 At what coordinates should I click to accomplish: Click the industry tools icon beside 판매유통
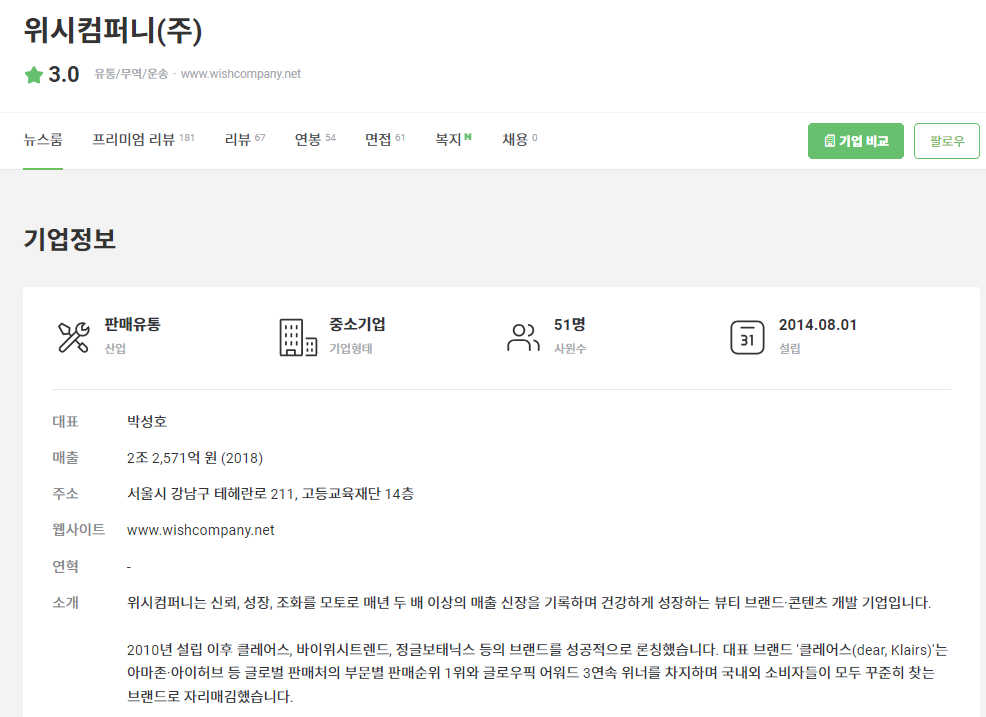pyautogui.click(x=74, y=337)
